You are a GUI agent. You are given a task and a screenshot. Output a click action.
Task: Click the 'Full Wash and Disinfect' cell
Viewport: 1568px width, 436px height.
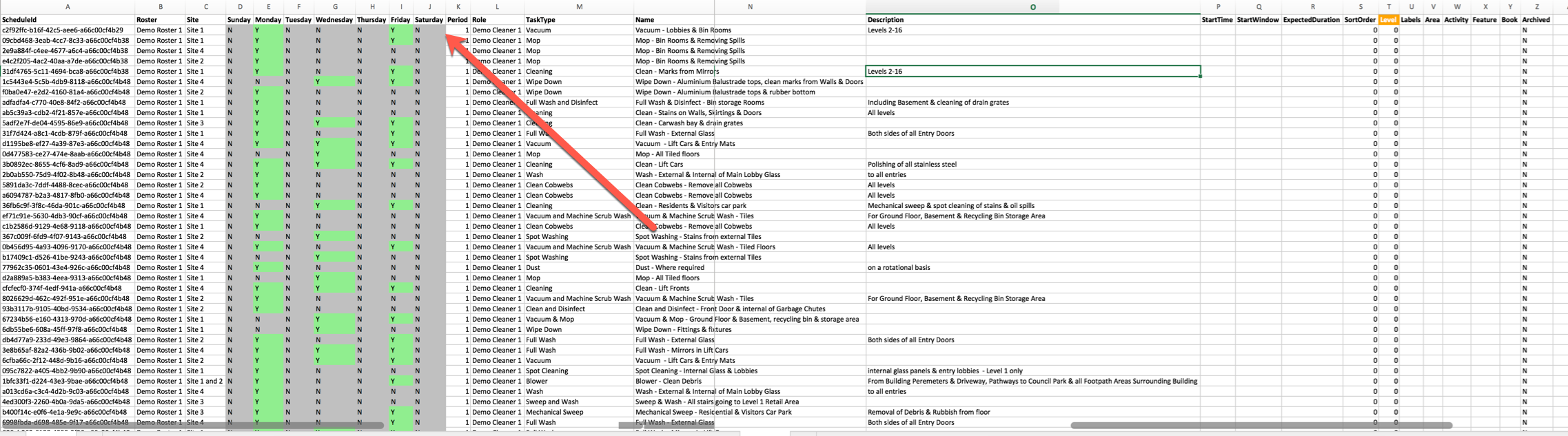click(x=561, y=102)
